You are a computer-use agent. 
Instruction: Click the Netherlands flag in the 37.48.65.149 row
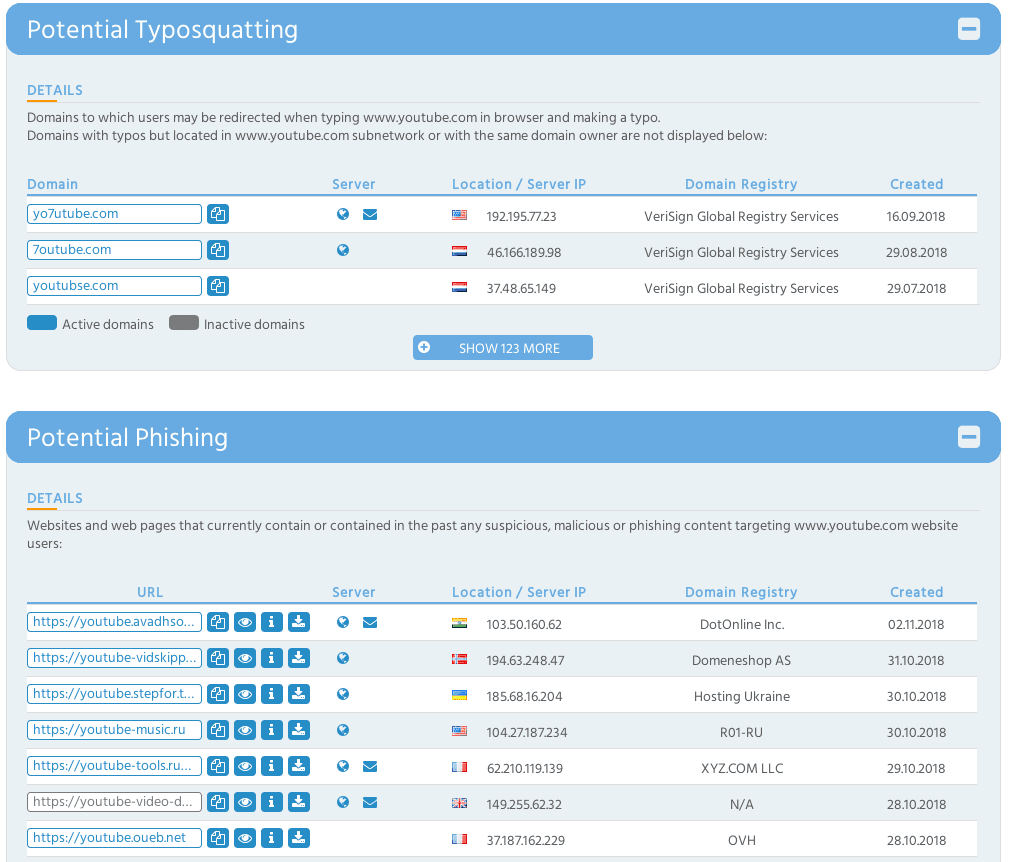459,287
